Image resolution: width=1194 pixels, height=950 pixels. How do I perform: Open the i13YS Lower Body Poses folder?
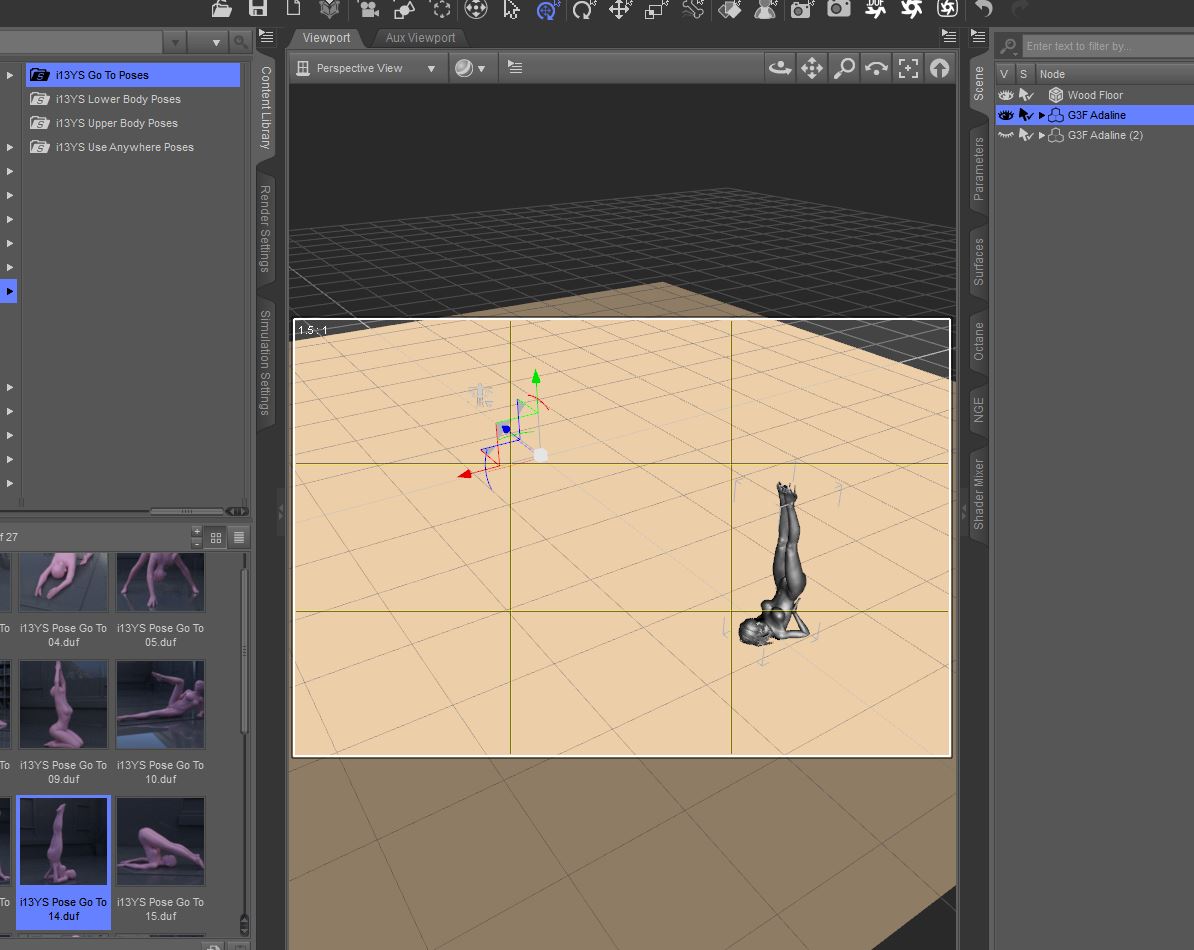click(118, 99)
